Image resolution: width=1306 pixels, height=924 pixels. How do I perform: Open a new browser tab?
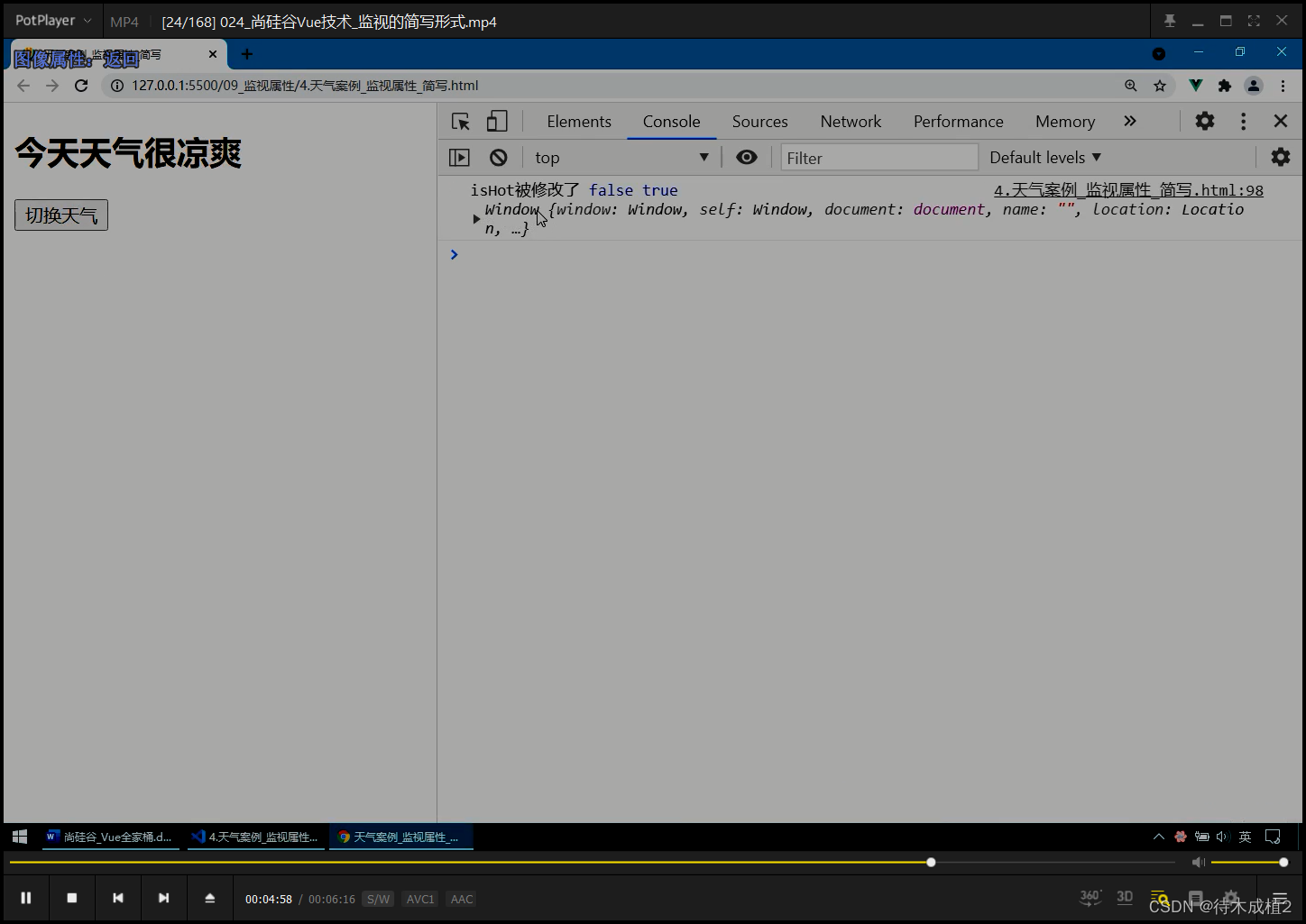point(246,54)
